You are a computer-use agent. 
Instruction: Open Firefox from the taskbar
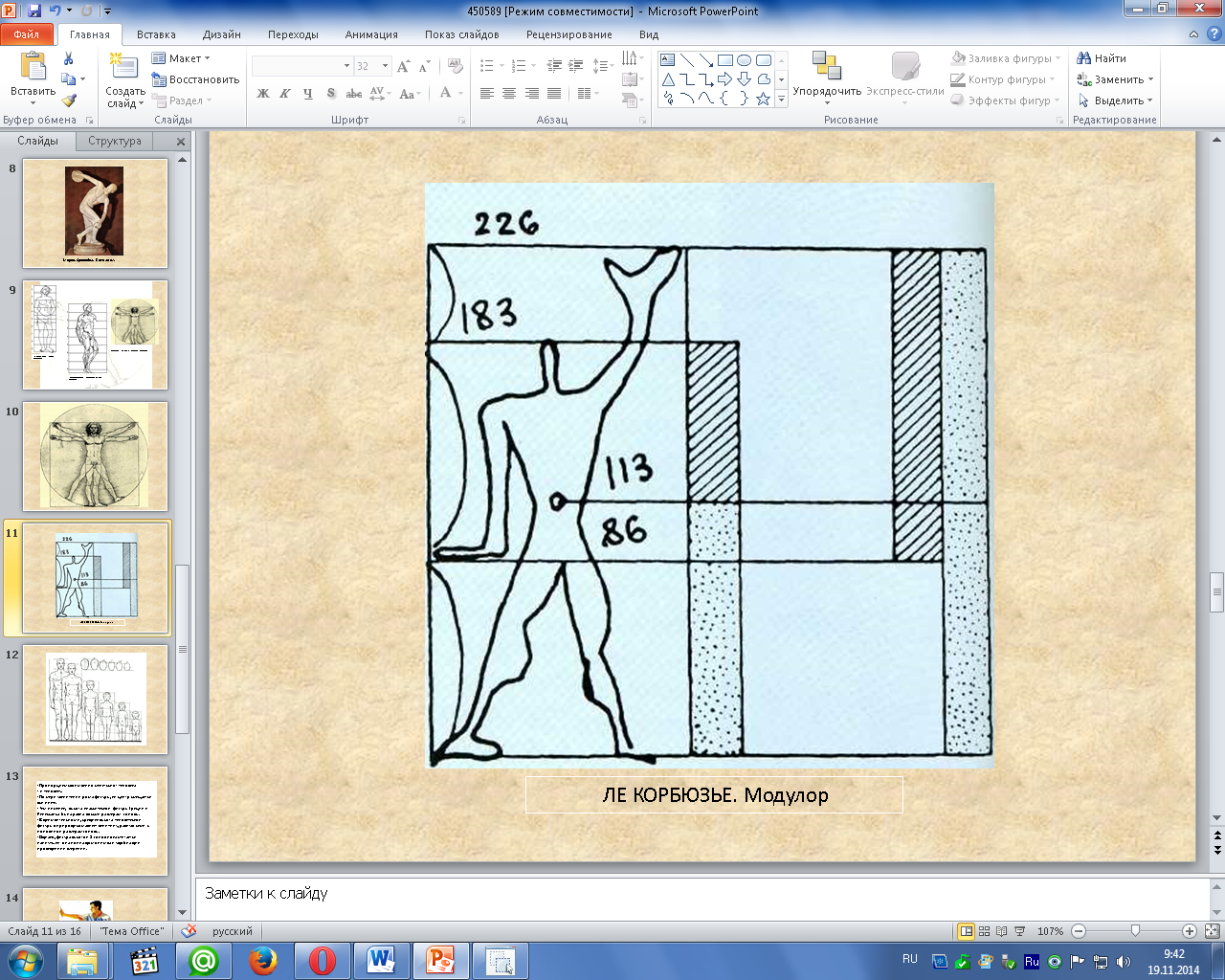point(263,961)
